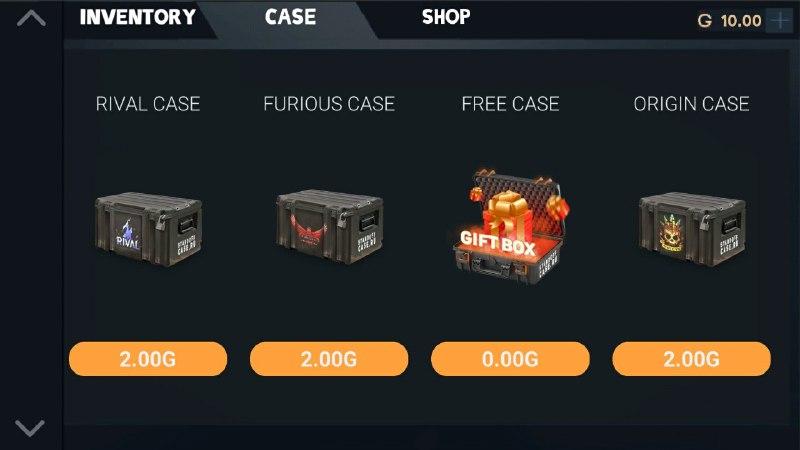800x450 pixels.
Task: Buy Rival Case for 2.00G
Action: pyautogui.click(x=148, y=359)
